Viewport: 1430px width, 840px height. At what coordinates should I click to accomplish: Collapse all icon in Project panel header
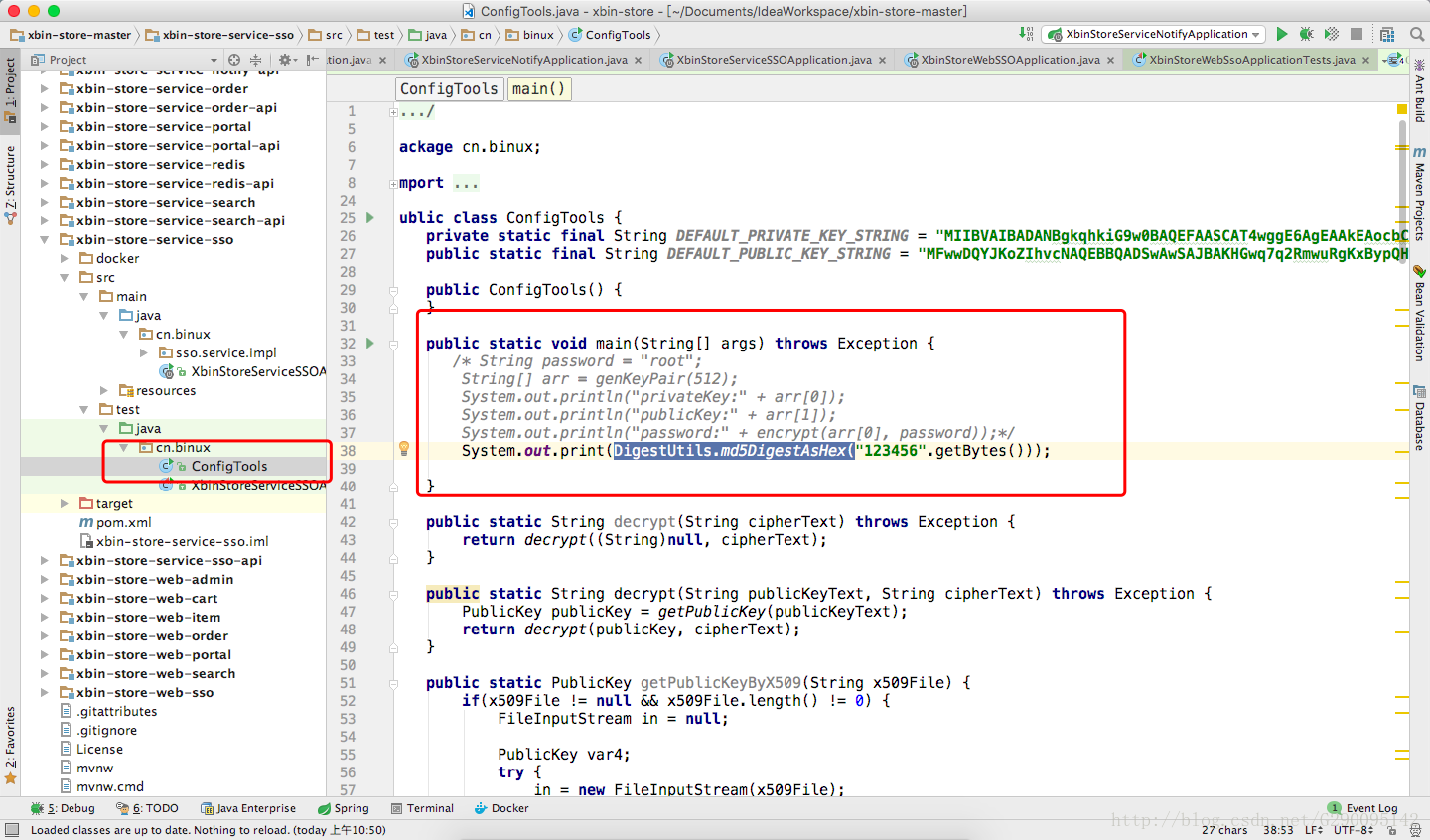[x=255, y=60]
